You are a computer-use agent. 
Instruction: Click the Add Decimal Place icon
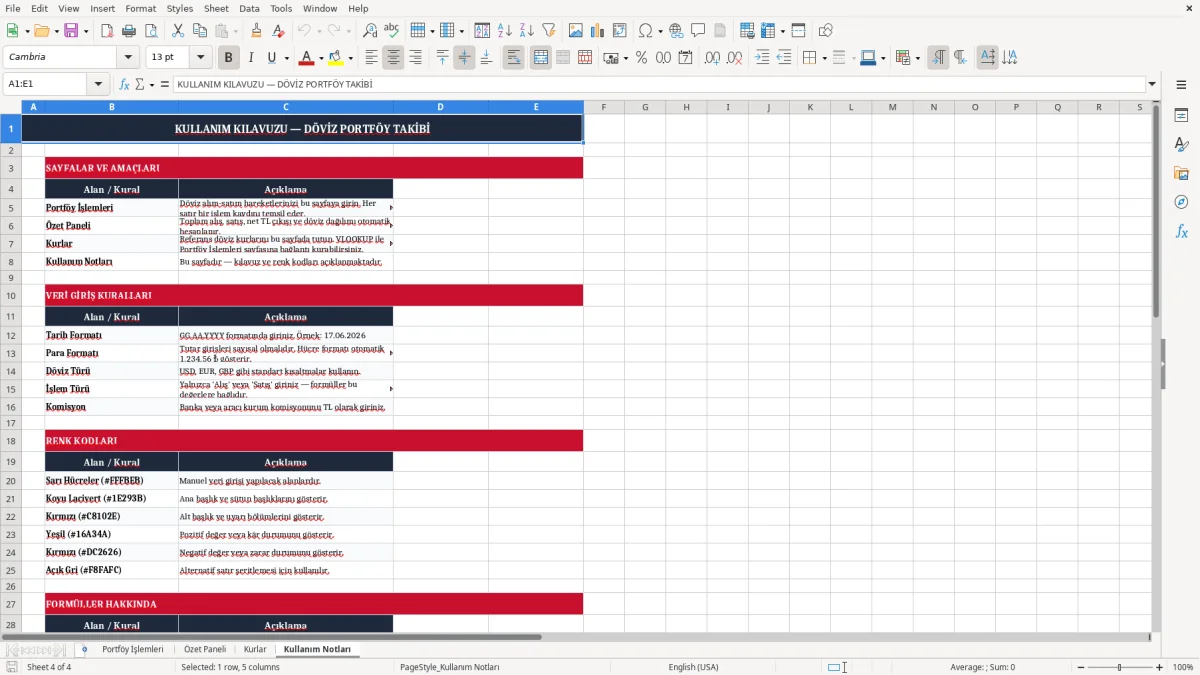coord(713,58)
